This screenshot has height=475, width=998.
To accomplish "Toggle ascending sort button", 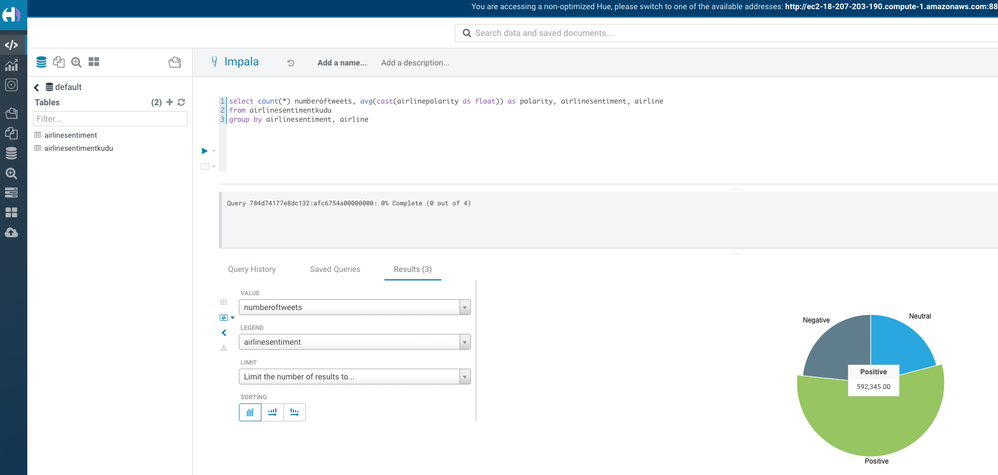I will [x=272, y=412].
